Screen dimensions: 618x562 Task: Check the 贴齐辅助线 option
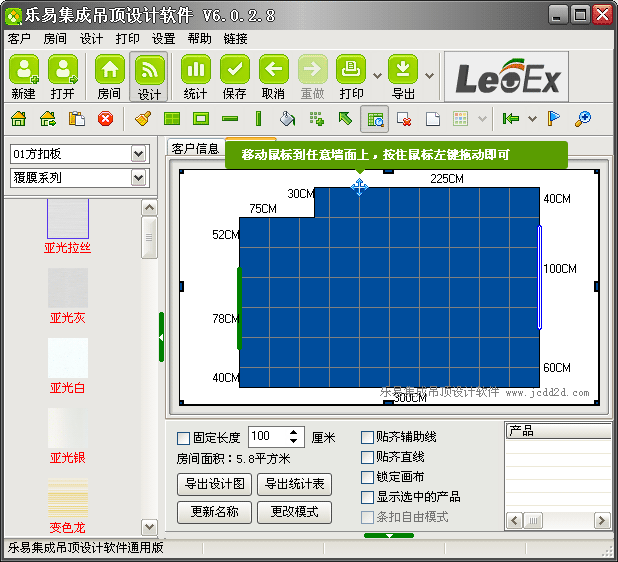tap(367, 437)
